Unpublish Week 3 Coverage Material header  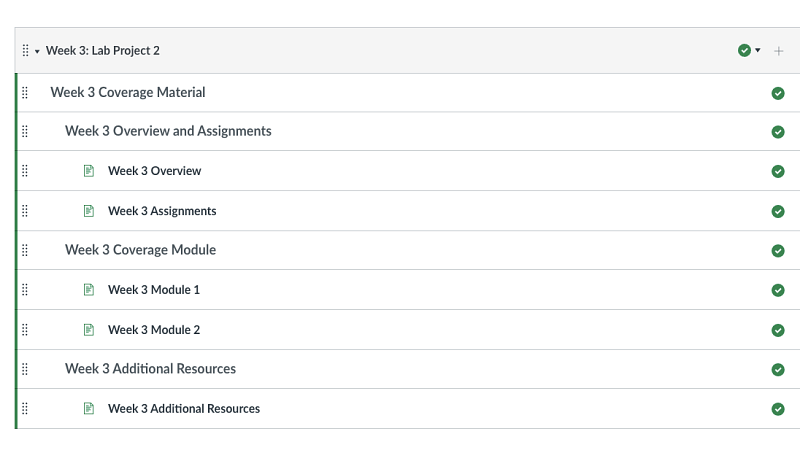pyautogui.click(x=778, y=93)
